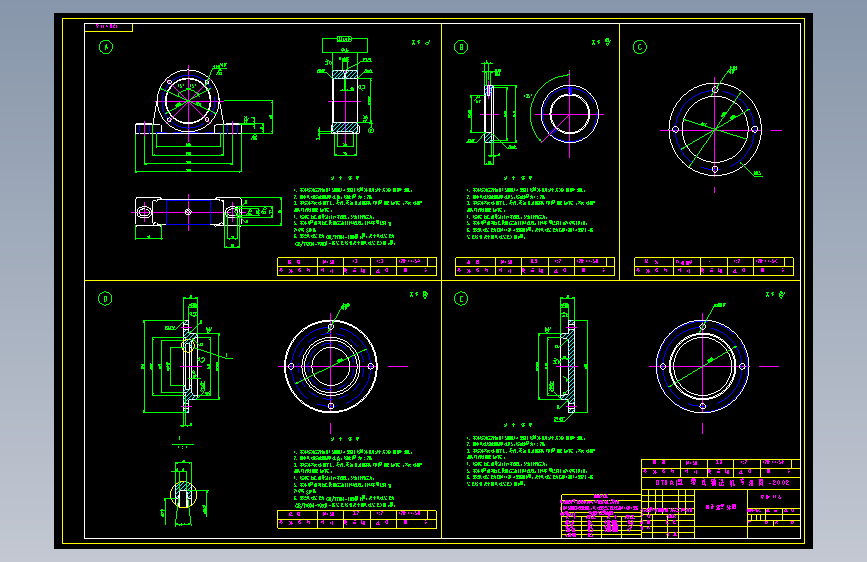Click the right slotted bolt hole in panel A's top view

[x=232, y=212]
